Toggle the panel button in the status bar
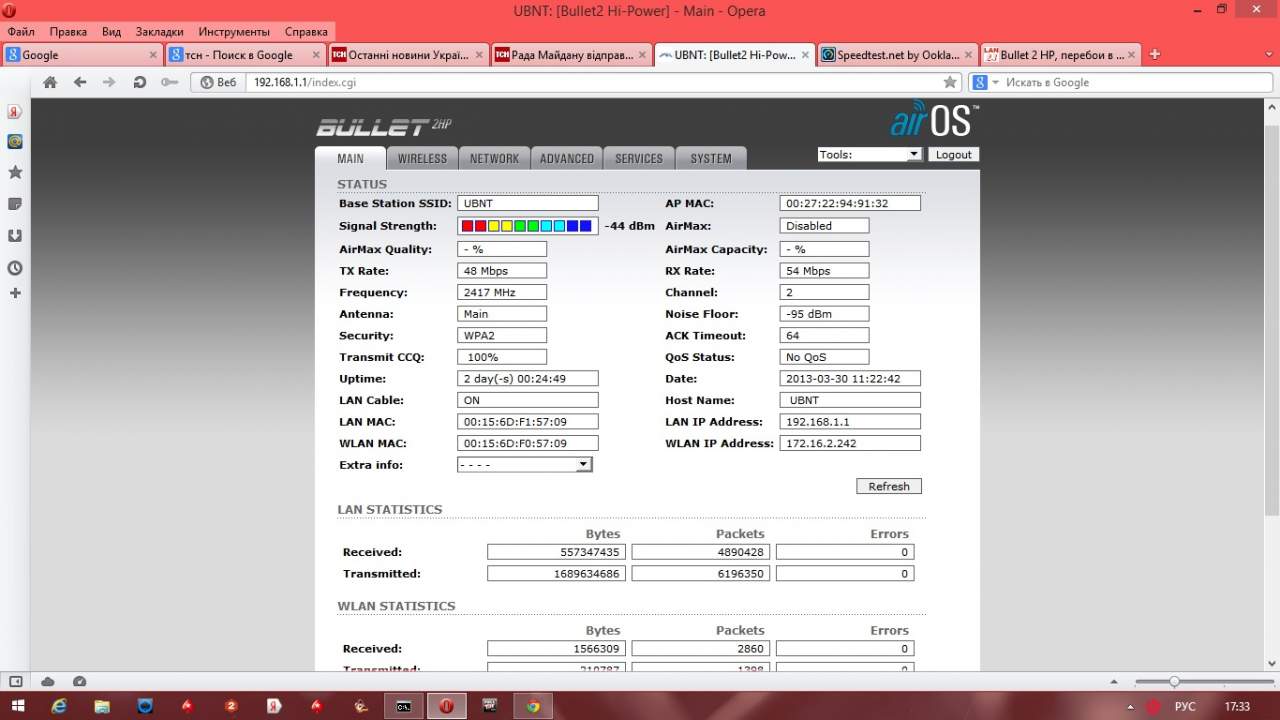 coord(16,681)
